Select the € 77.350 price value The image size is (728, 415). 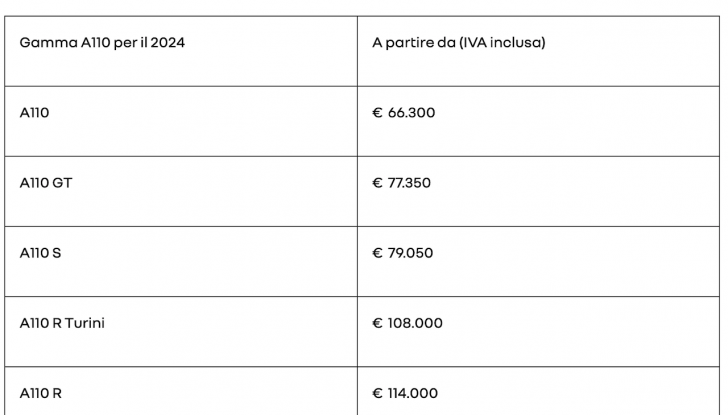click(x=402, y=183)
